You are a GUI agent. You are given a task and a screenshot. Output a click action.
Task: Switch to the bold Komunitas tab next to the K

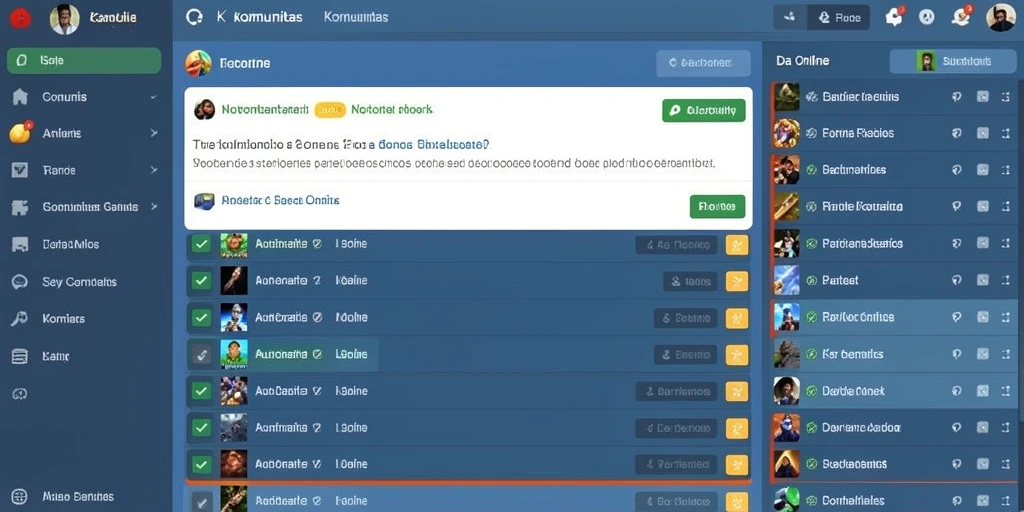click(268, 17)
